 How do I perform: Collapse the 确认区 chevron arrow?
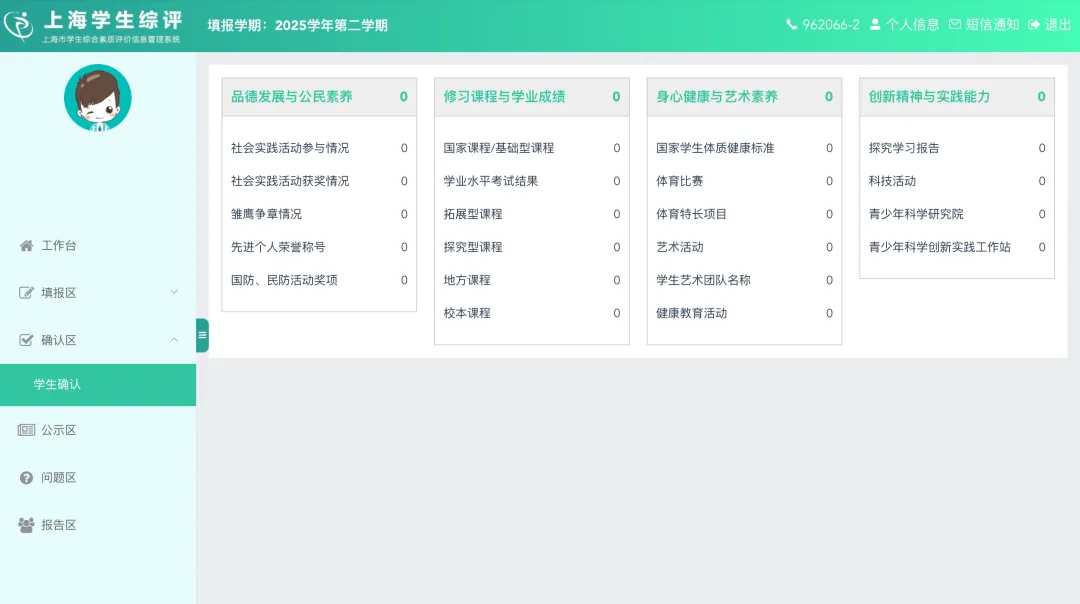pyautogui.click(x=174, y=340)
